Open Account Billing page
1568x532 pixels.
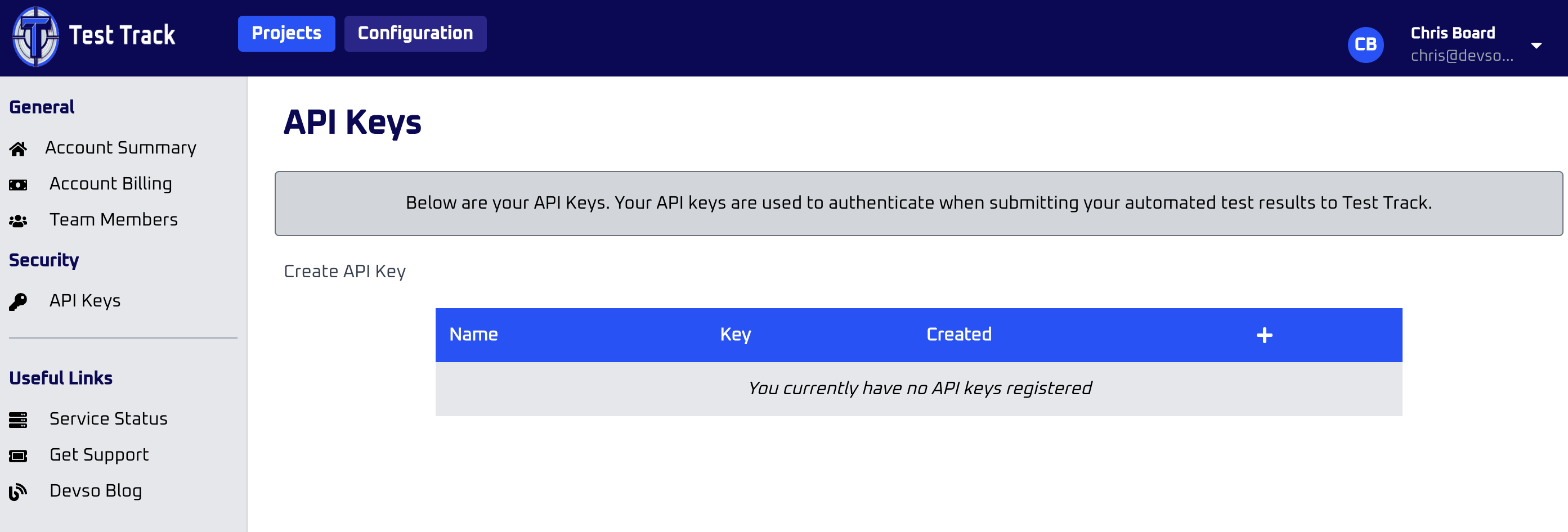pyautogui.click(x=110, y=184)
